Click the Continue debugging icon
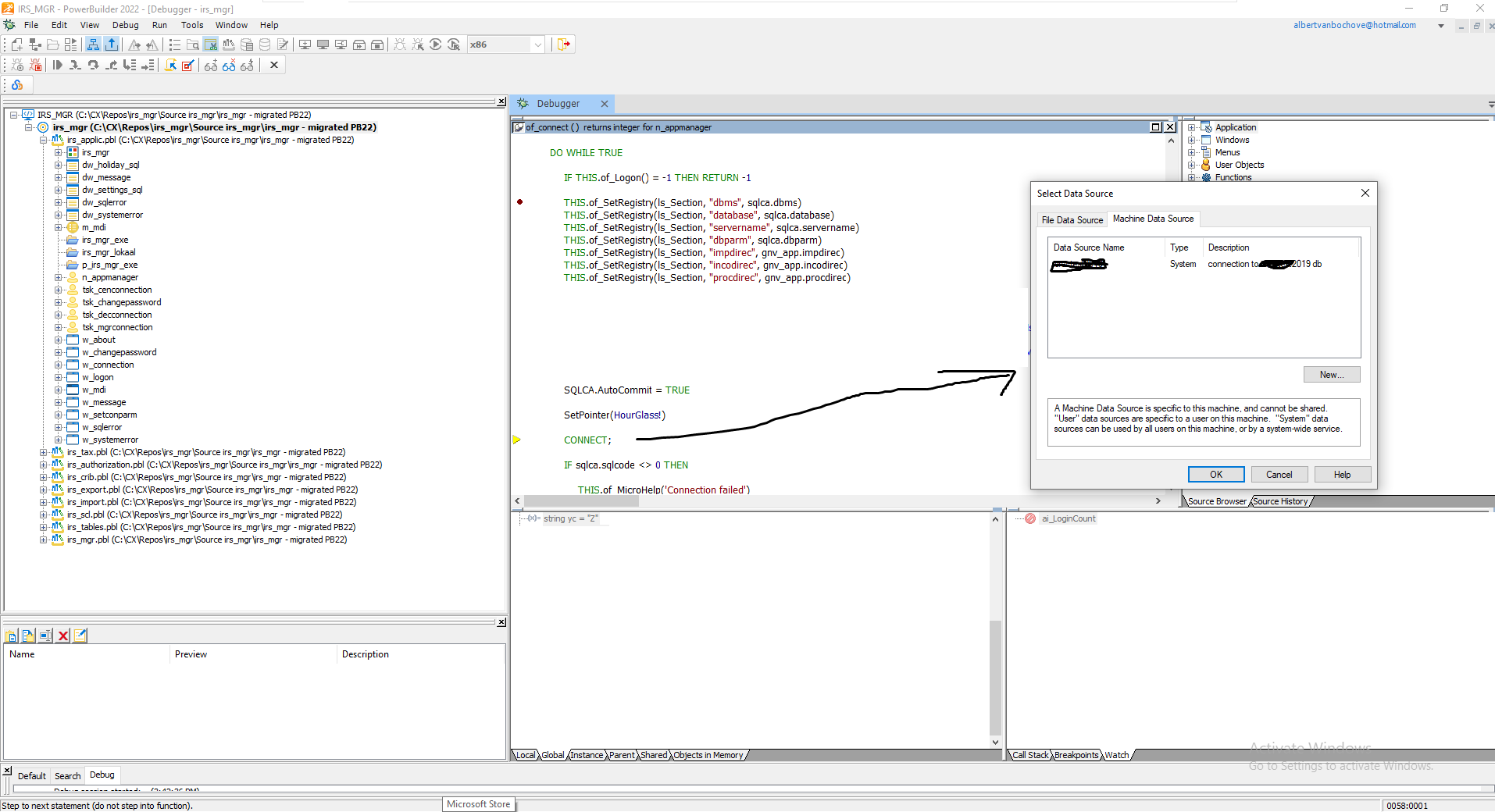This screenshot has height=812, width=1495. coord(57,66)
